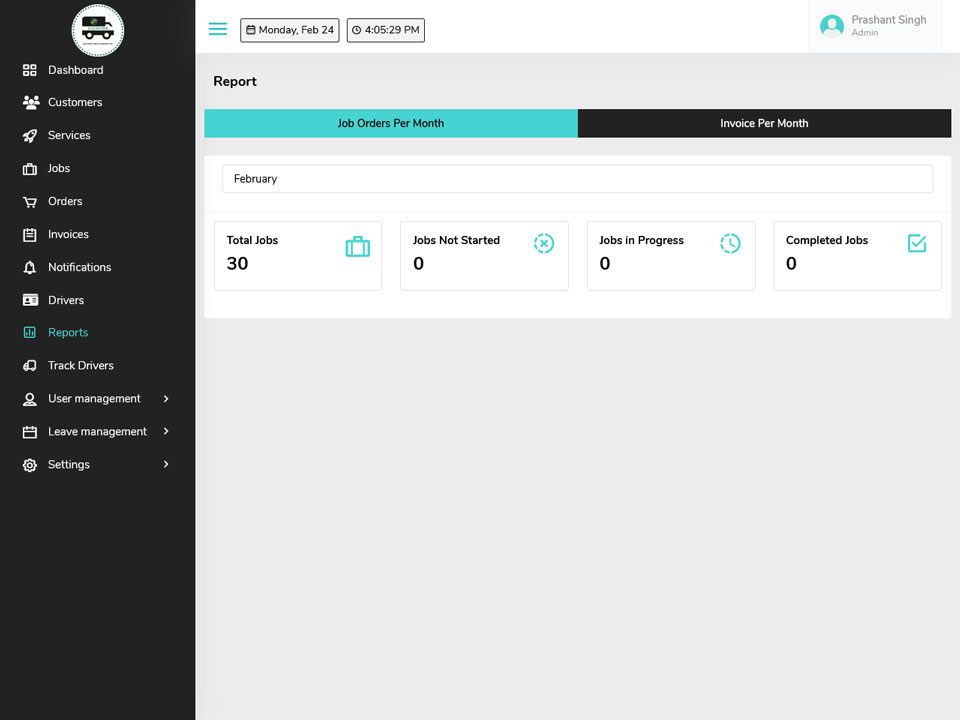The image size is (960, 720).
Task: Expand the Leave management chevron
Action: pyautogui.click(x=166, y=432)
